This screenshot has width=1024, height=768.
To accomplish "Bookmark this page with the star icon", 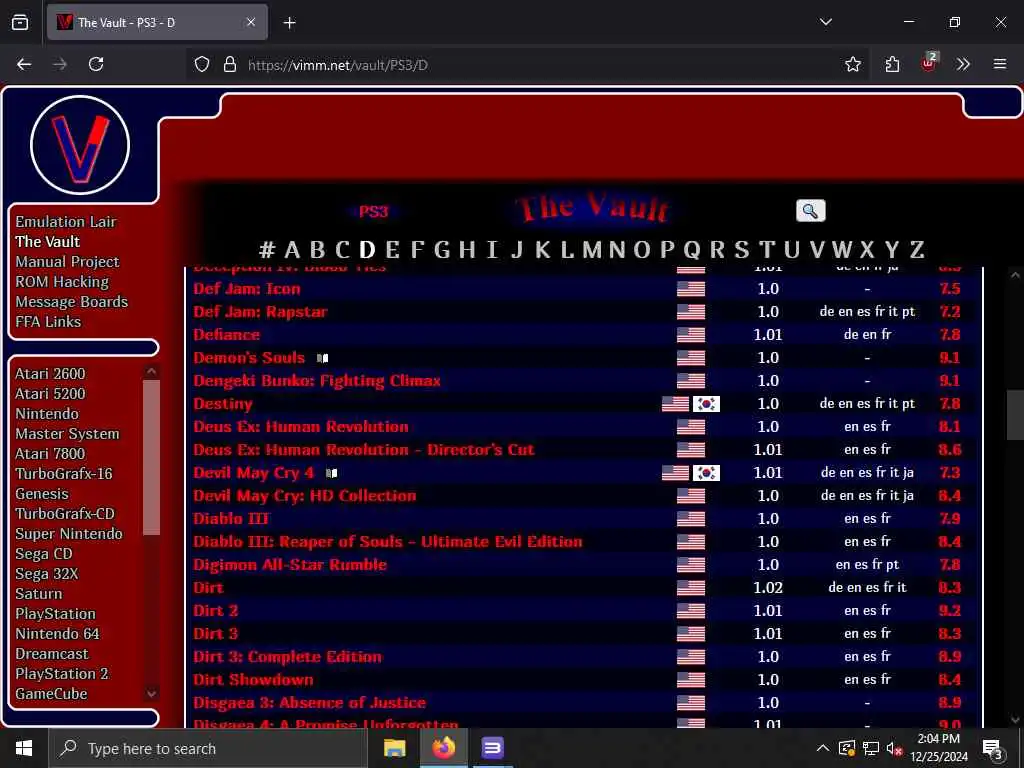I will pyautogui.click(x=852, y=64).
